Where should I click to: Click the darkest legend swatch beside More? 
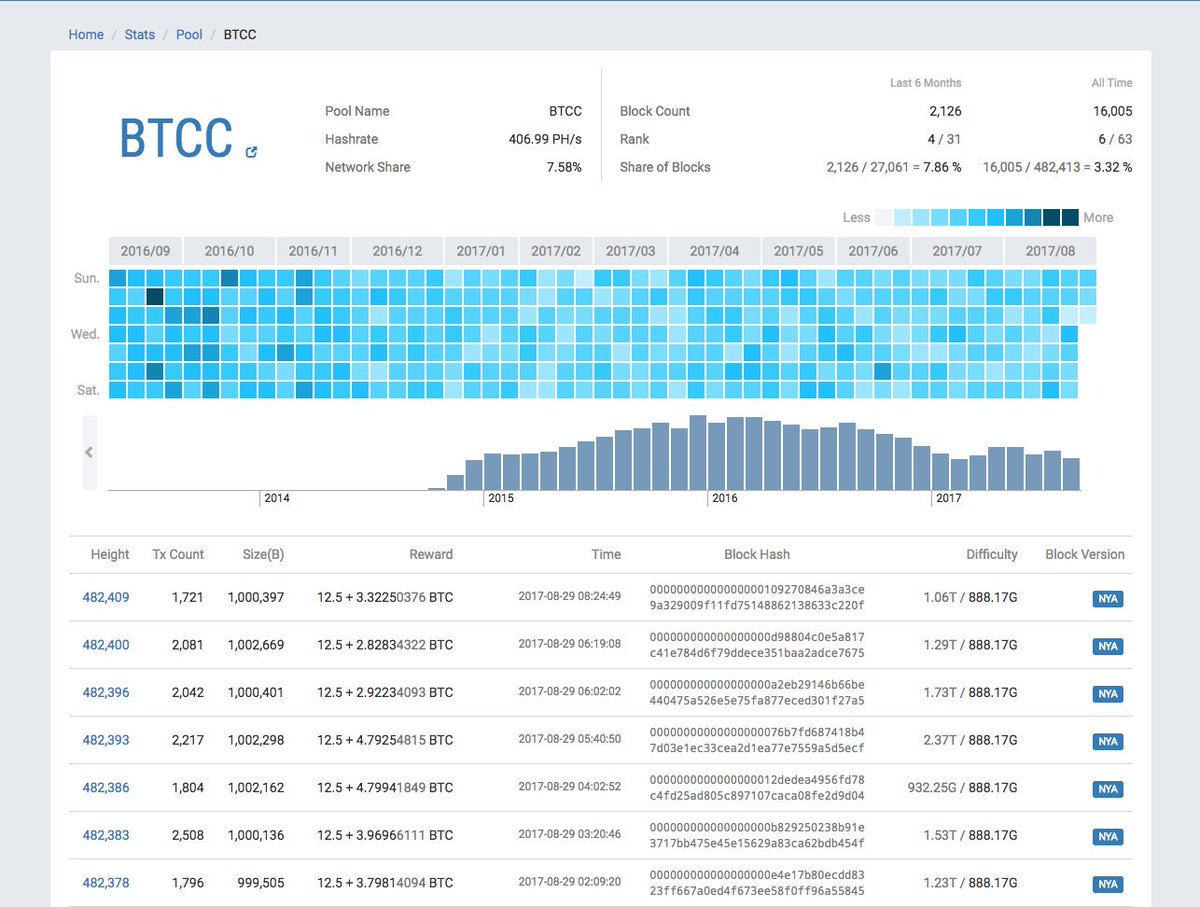coord(1070,217)
